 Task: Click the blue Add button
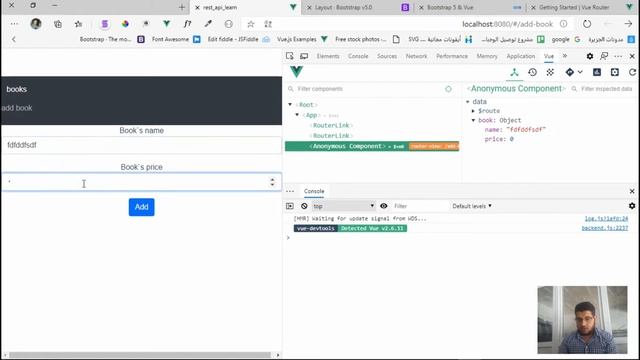[x=142, y=207]
